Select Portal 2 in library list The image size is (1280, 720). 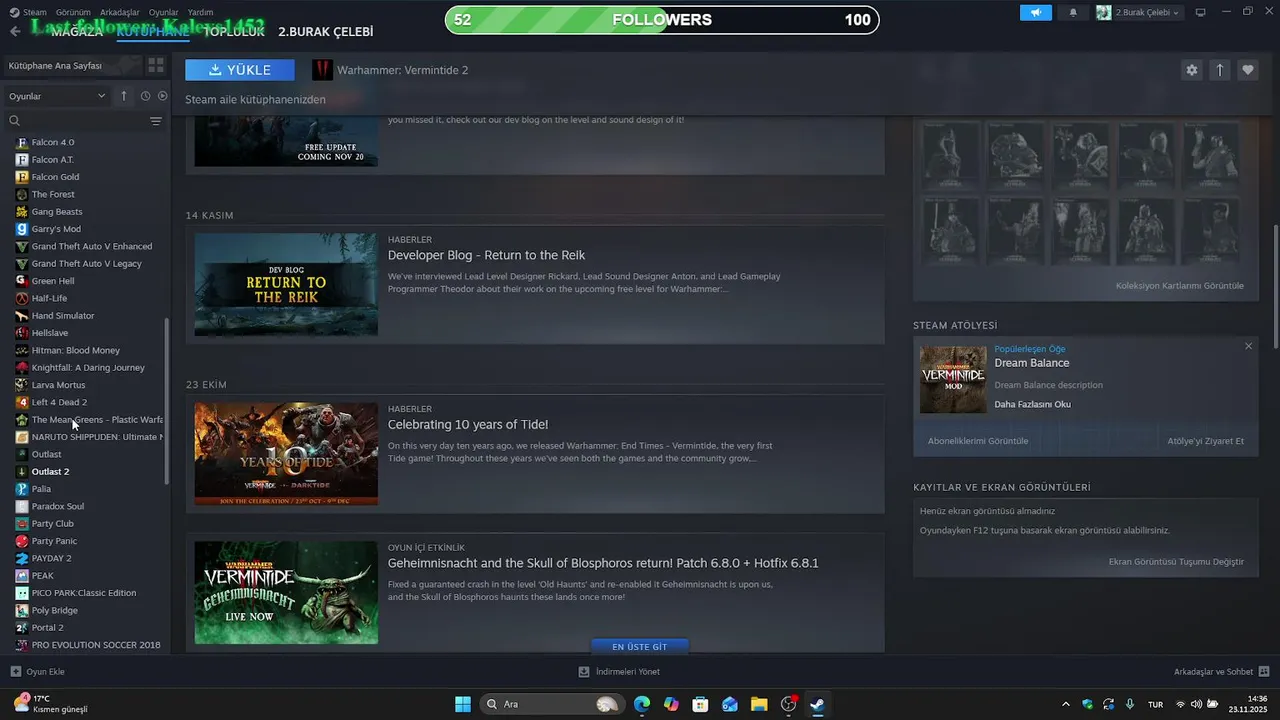(x=47, y=627)
